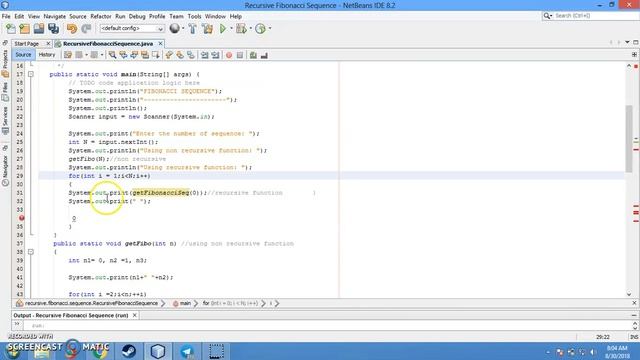
Task: Open the dropdown arrow beside Debug Project
Action: point(251,29)
